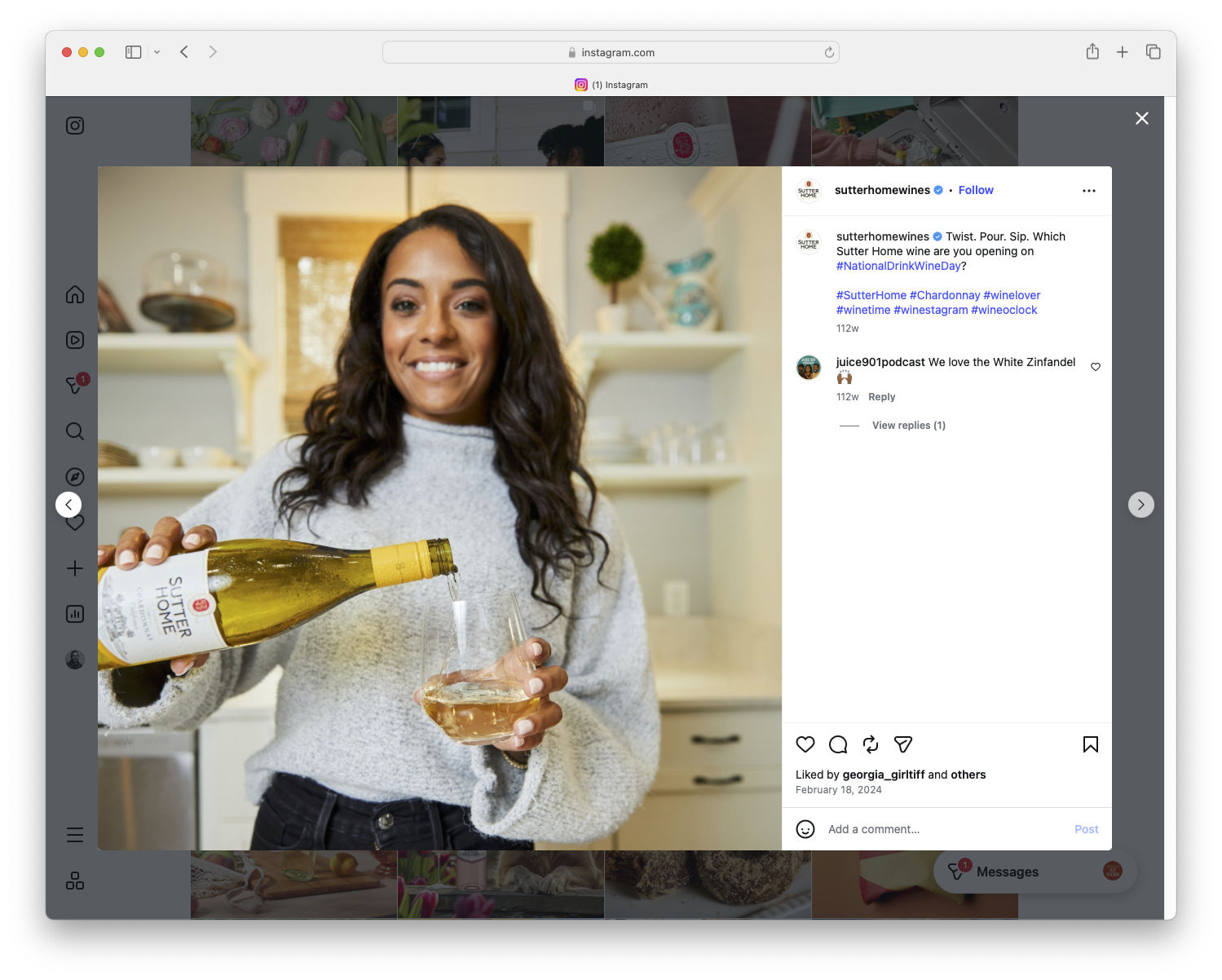Open Messenger with unread badge
This screenshot has width=1222, height=980.
[x=74, y=385]
